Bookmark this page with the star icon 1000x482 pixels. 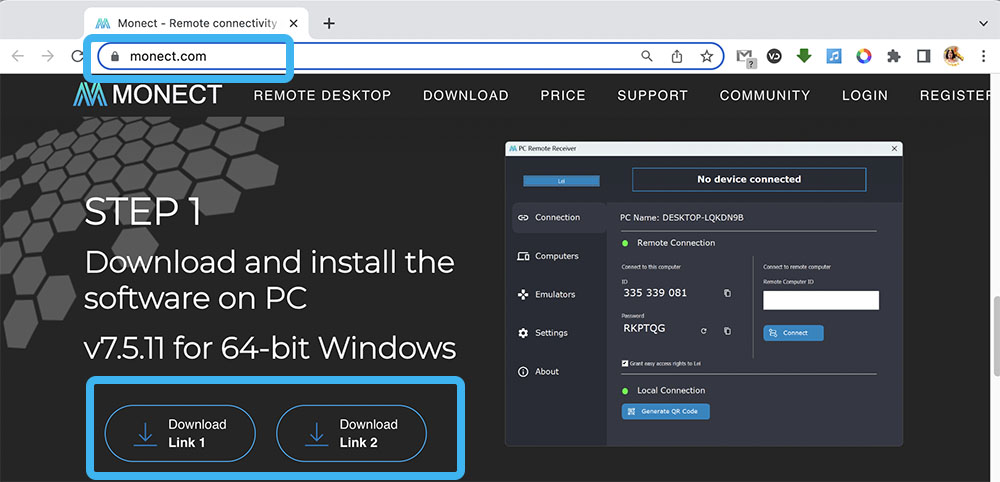click(706, 57)
